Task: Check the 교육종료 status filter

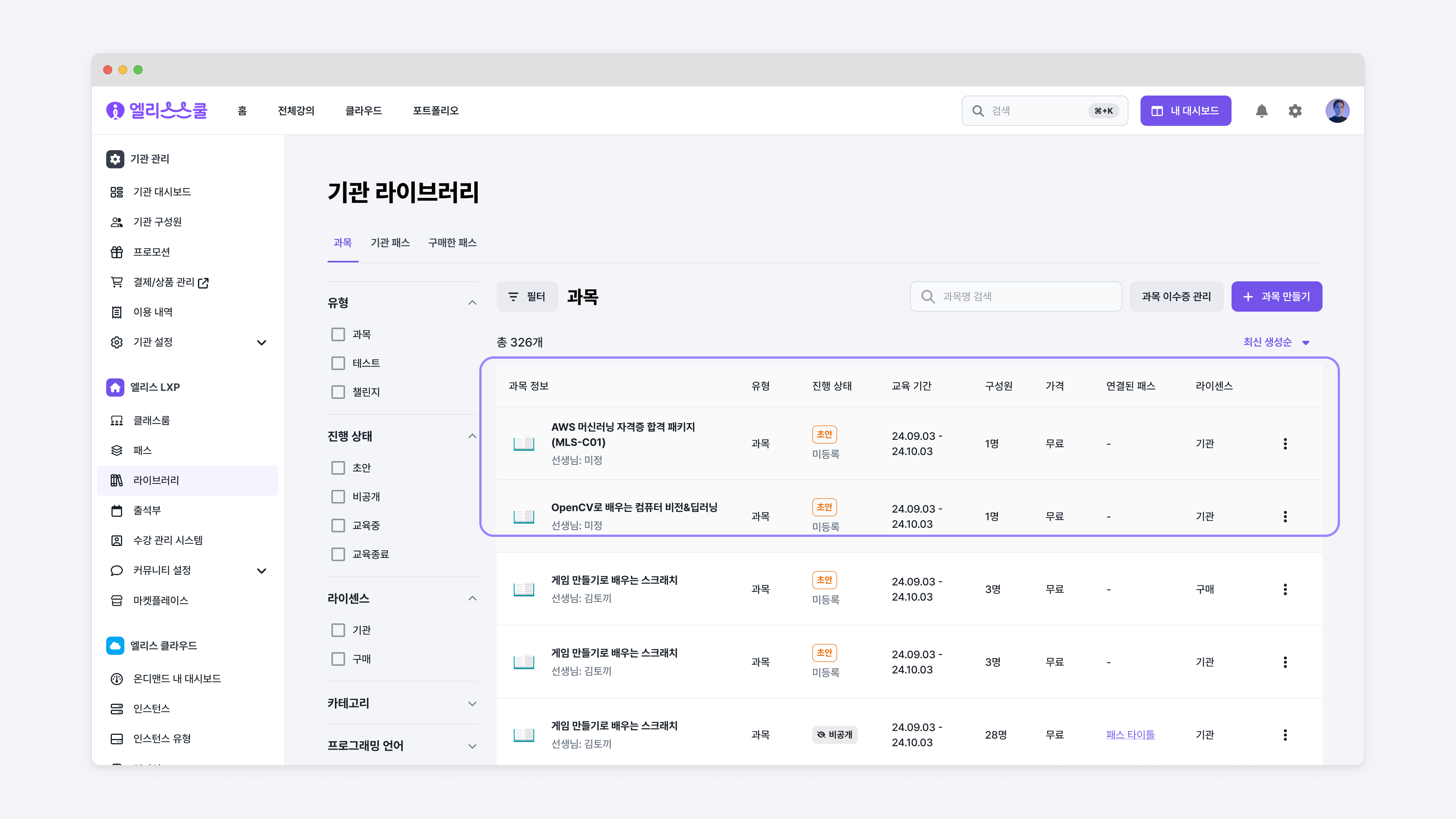Action: 338,554
